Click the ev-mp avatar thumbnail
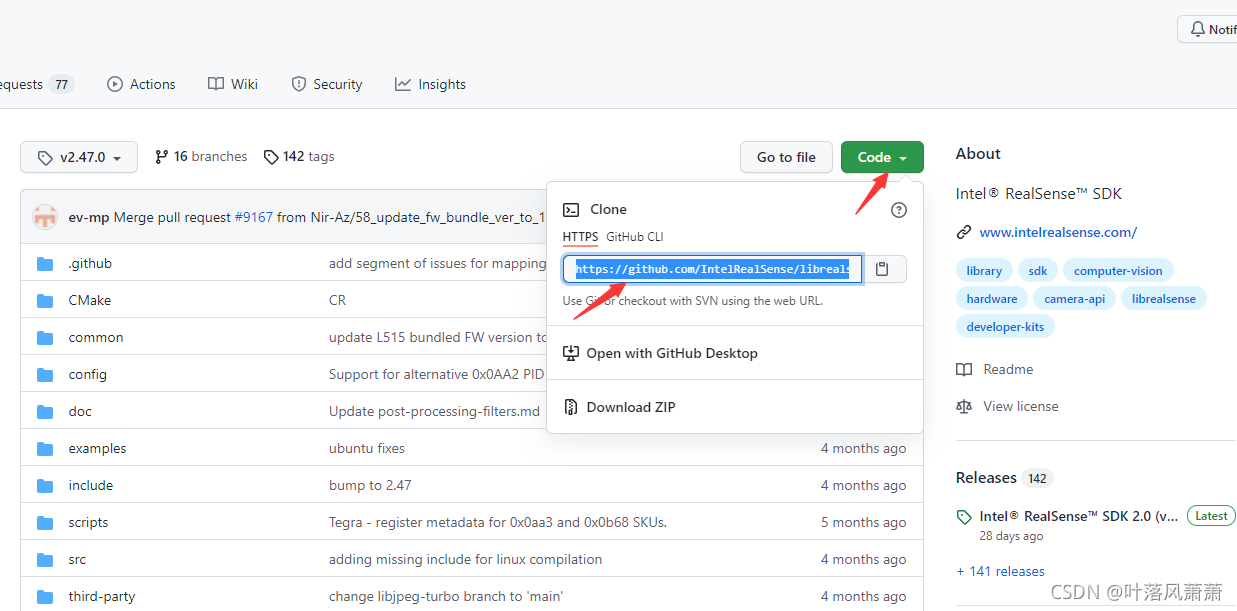The width and height of the screenshot is (1237, 611). coord(45,217)
